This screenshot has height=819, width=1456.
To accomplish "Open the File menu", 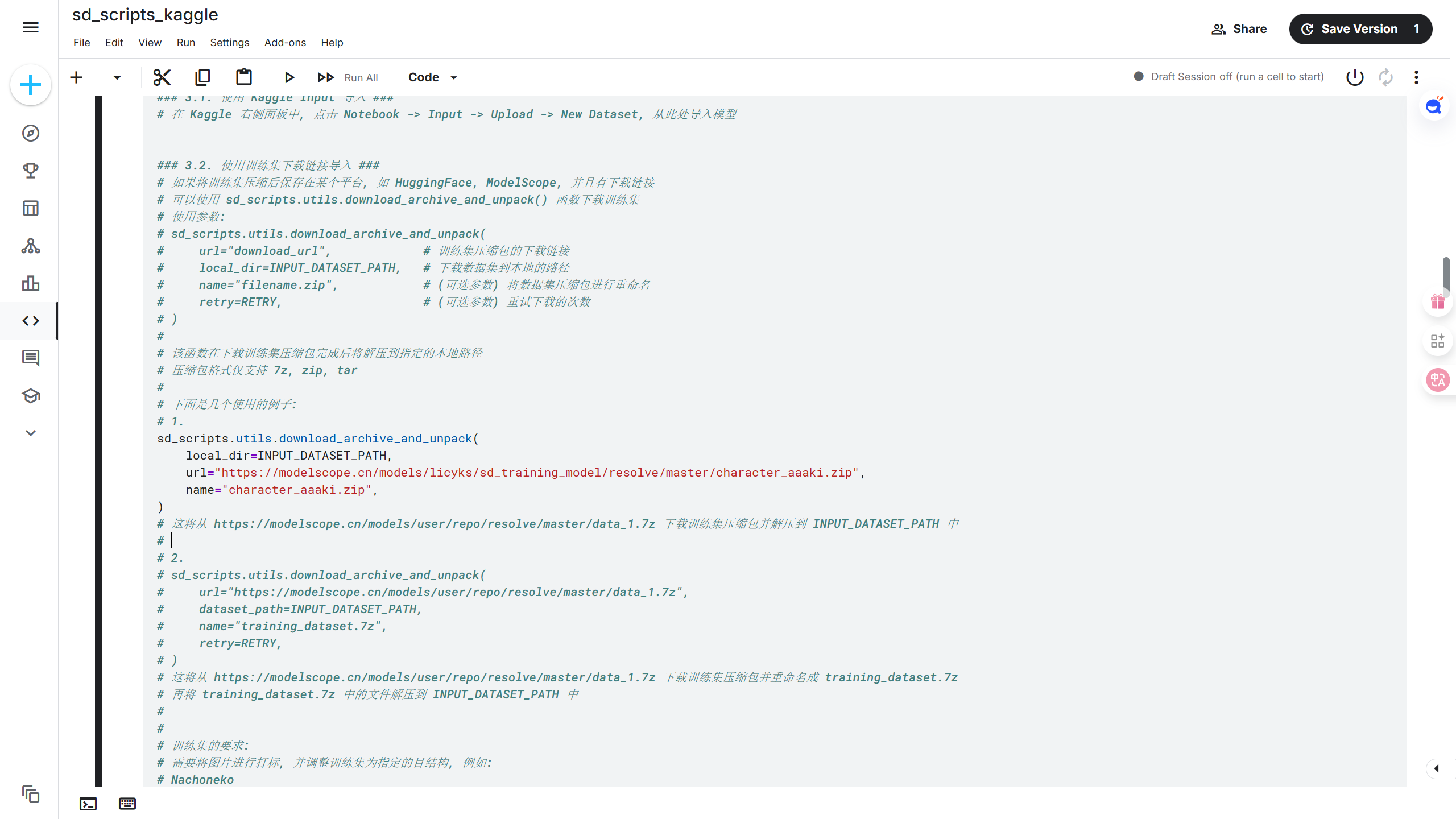I will point(81,42).
